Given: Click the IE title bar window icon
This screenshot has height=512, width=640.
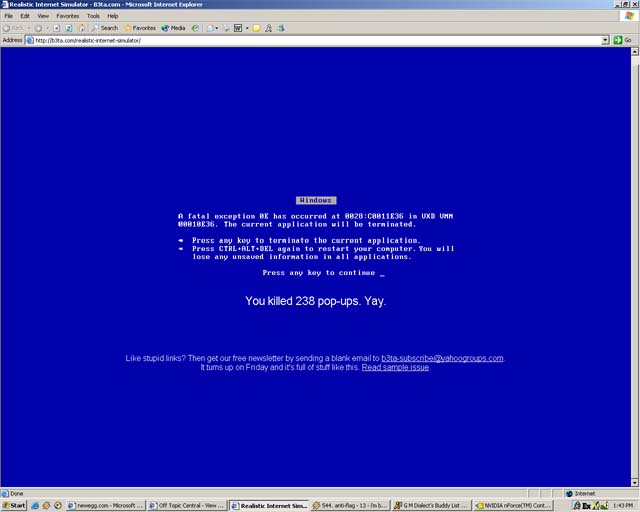Looking at the screenshot, I should tap(4, 4).
